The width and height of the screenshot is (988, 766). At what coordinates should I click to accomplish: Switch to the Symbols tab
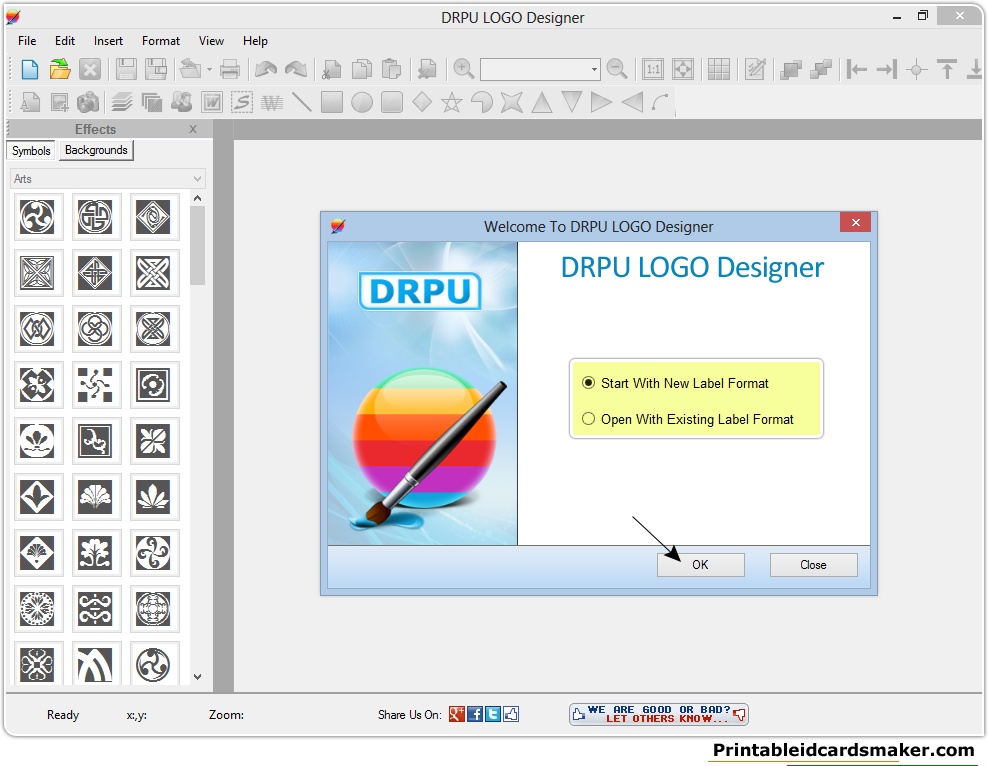(31, 151)
